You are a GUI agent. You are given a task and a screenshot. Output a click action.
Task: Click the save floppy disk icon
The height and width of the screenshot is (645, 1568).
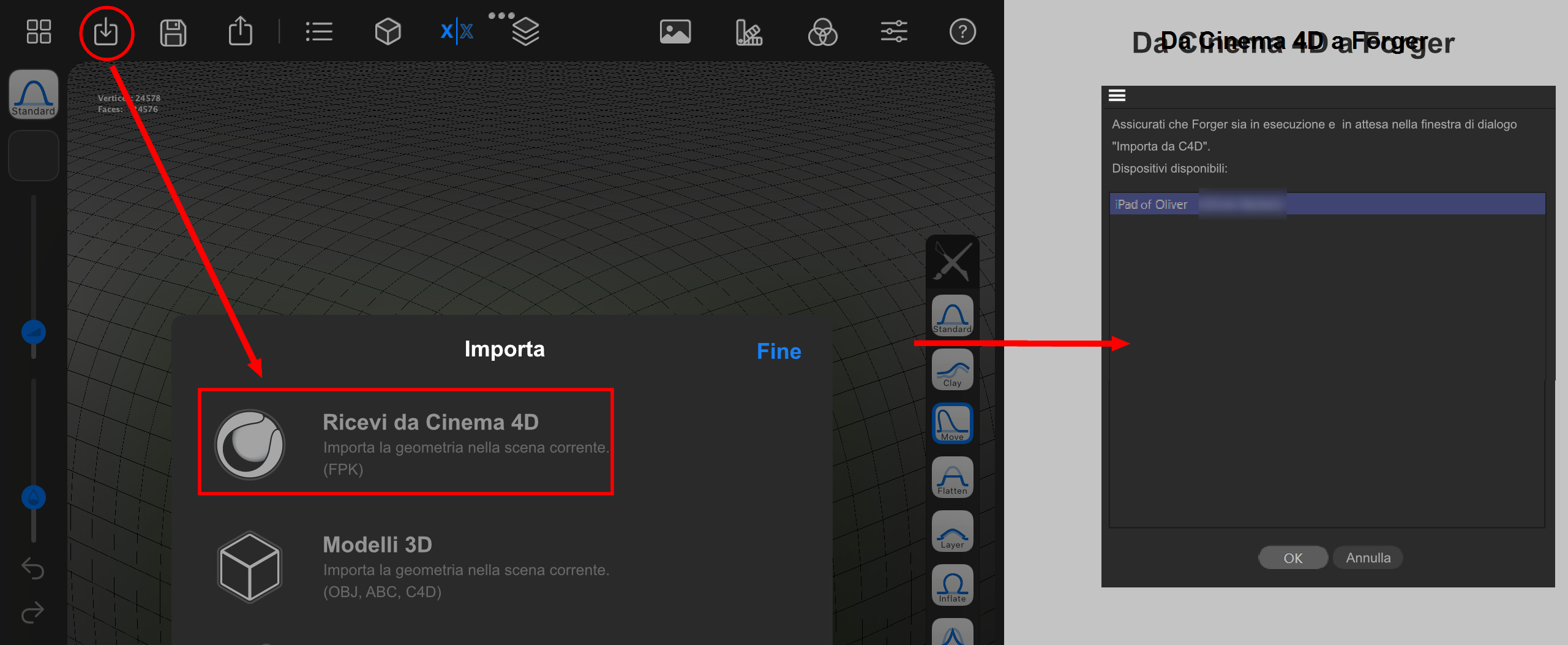pyautogui.click(x=173, y=32)
